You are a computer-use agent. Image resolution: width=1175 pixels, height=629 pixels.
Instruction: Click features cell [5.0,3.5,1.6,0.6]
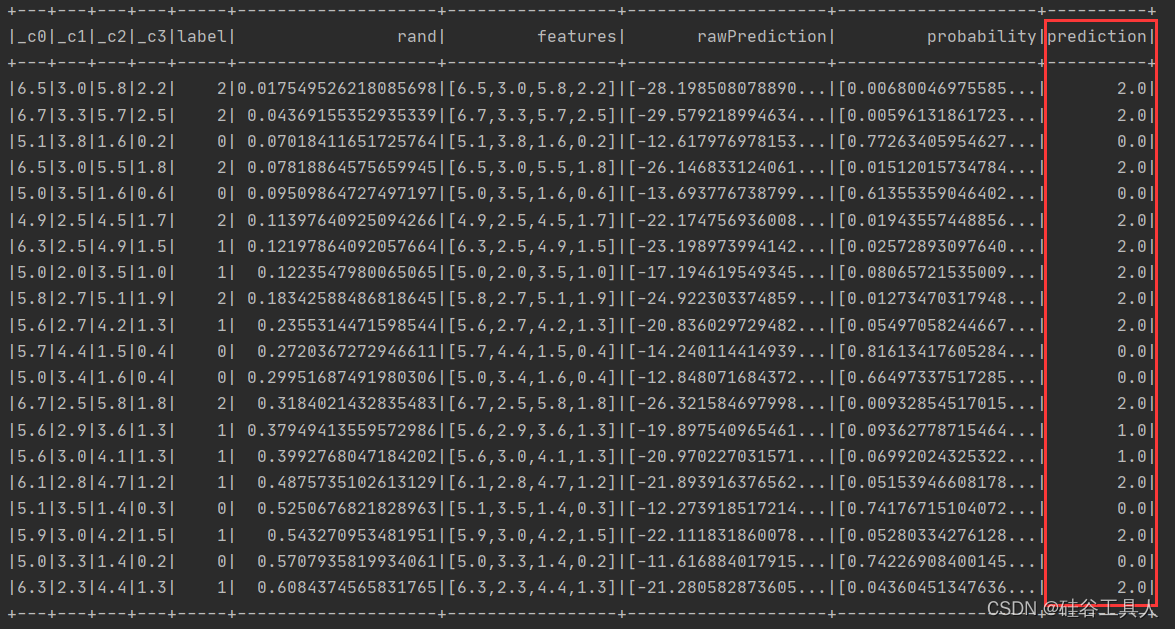[532, 194]
